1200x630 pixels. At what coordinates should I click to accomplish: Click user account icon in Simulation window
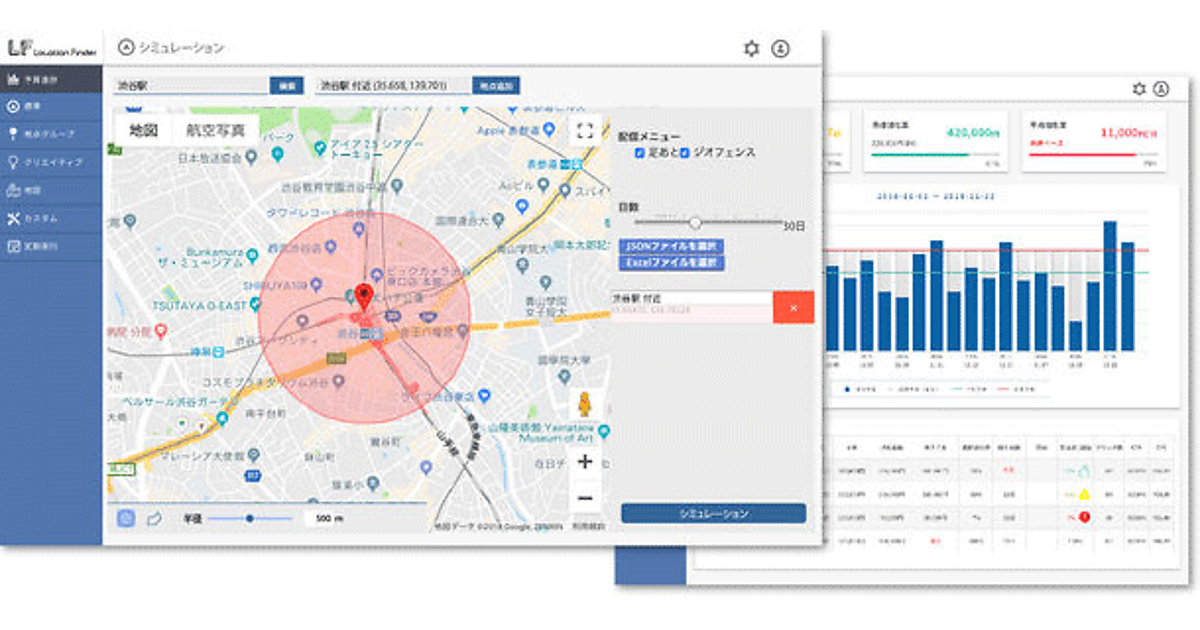click(x=781, y=48)
